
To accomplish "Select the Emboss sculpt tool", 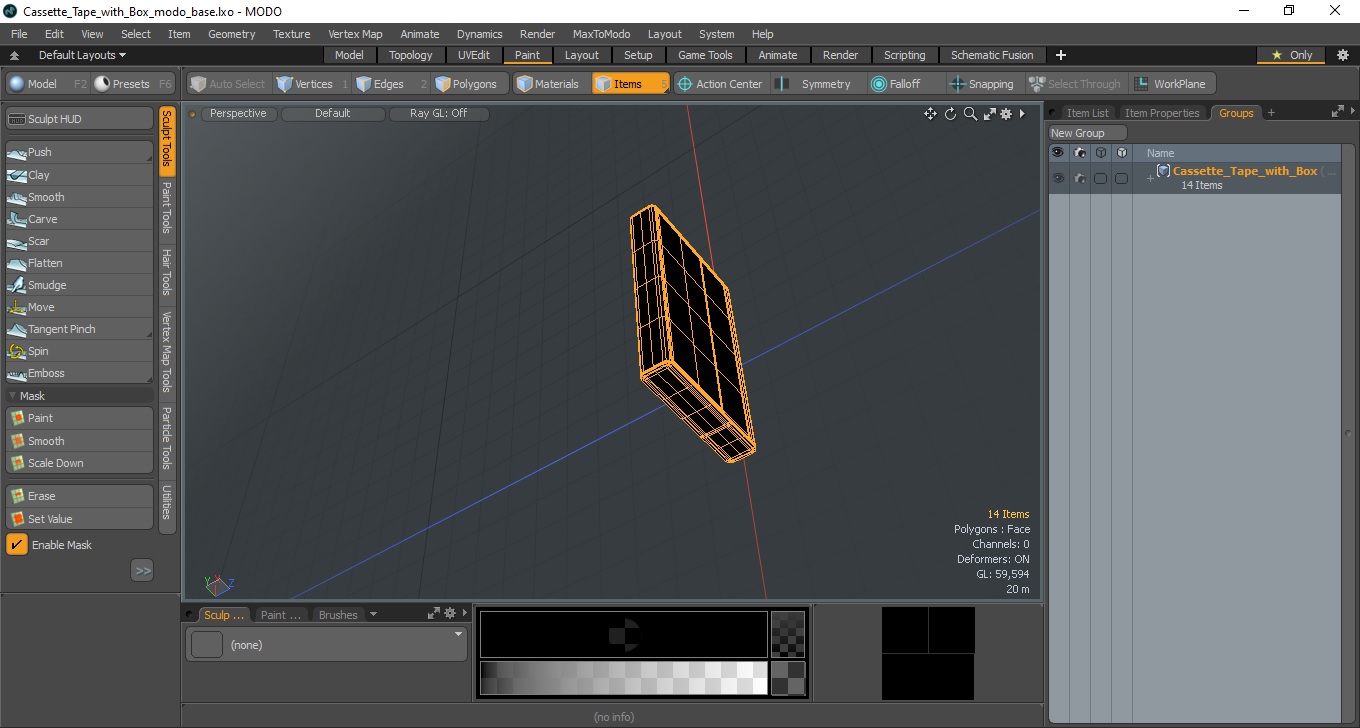I will (79, 373).
